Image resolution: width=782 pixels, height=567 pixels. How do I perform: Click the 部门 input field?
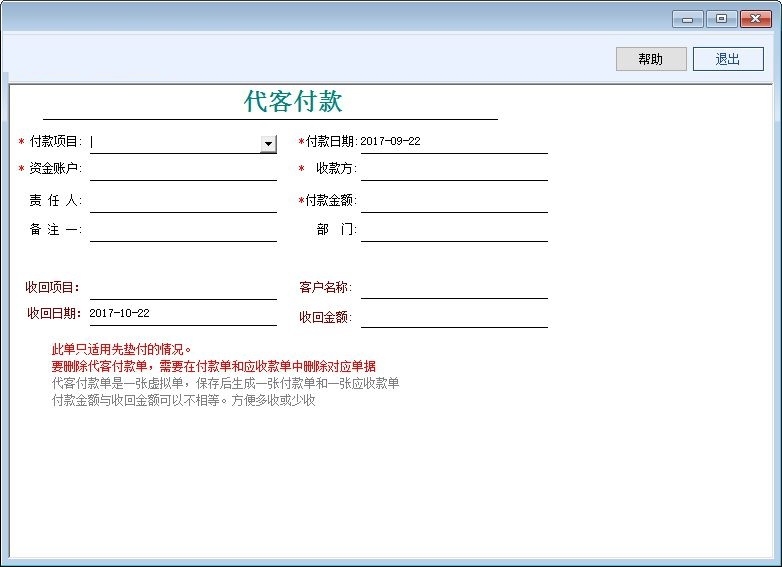[454, 230]
